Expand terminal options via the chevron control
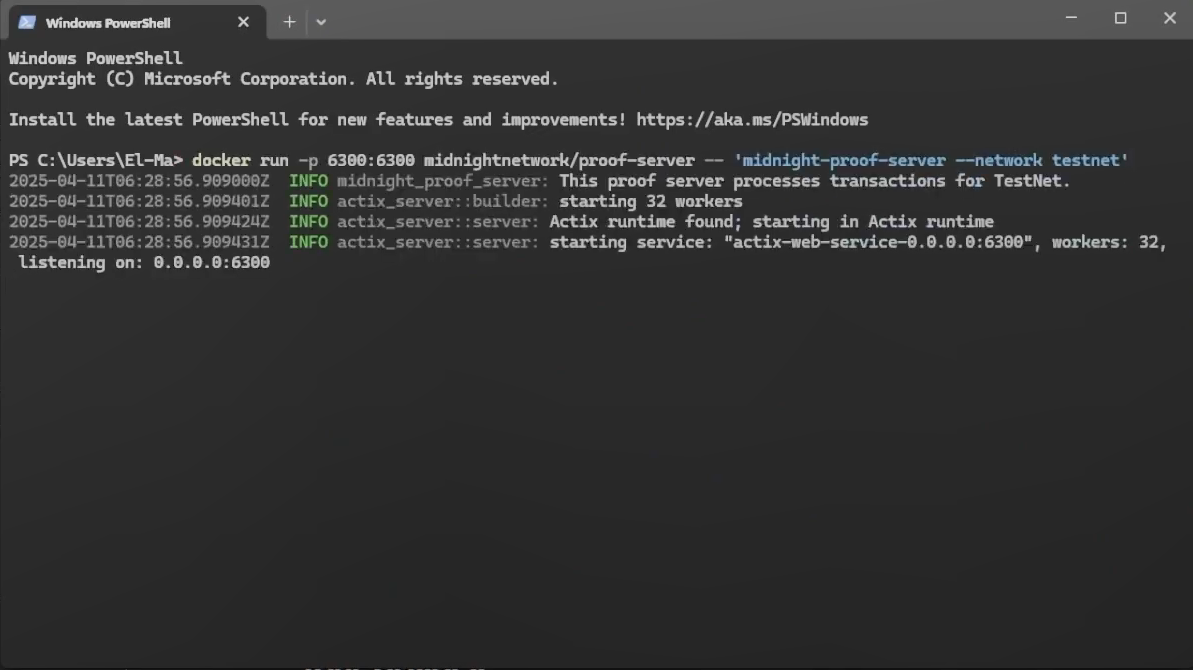 321,21
